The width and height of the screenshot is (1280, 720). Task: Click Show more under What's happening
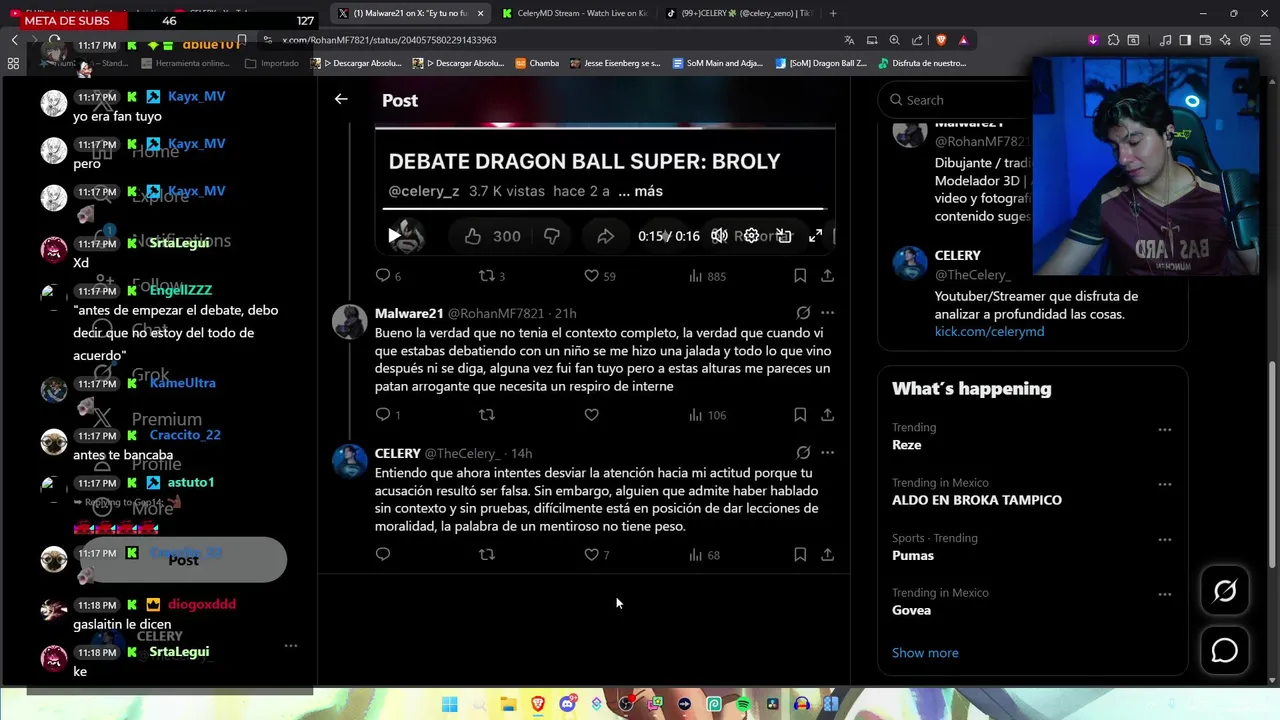pos(925,653)
